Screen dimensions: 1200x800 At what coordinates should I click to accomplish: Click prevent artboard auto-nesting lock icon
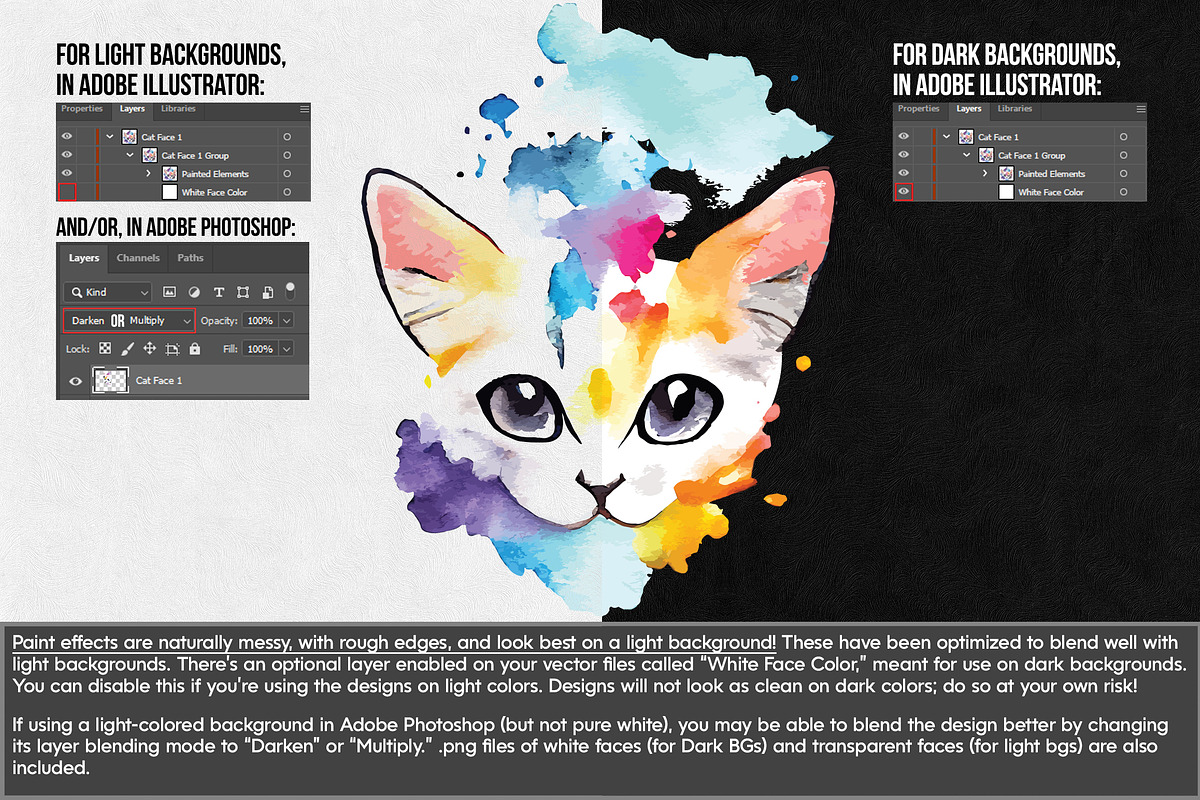click(172, 349)
